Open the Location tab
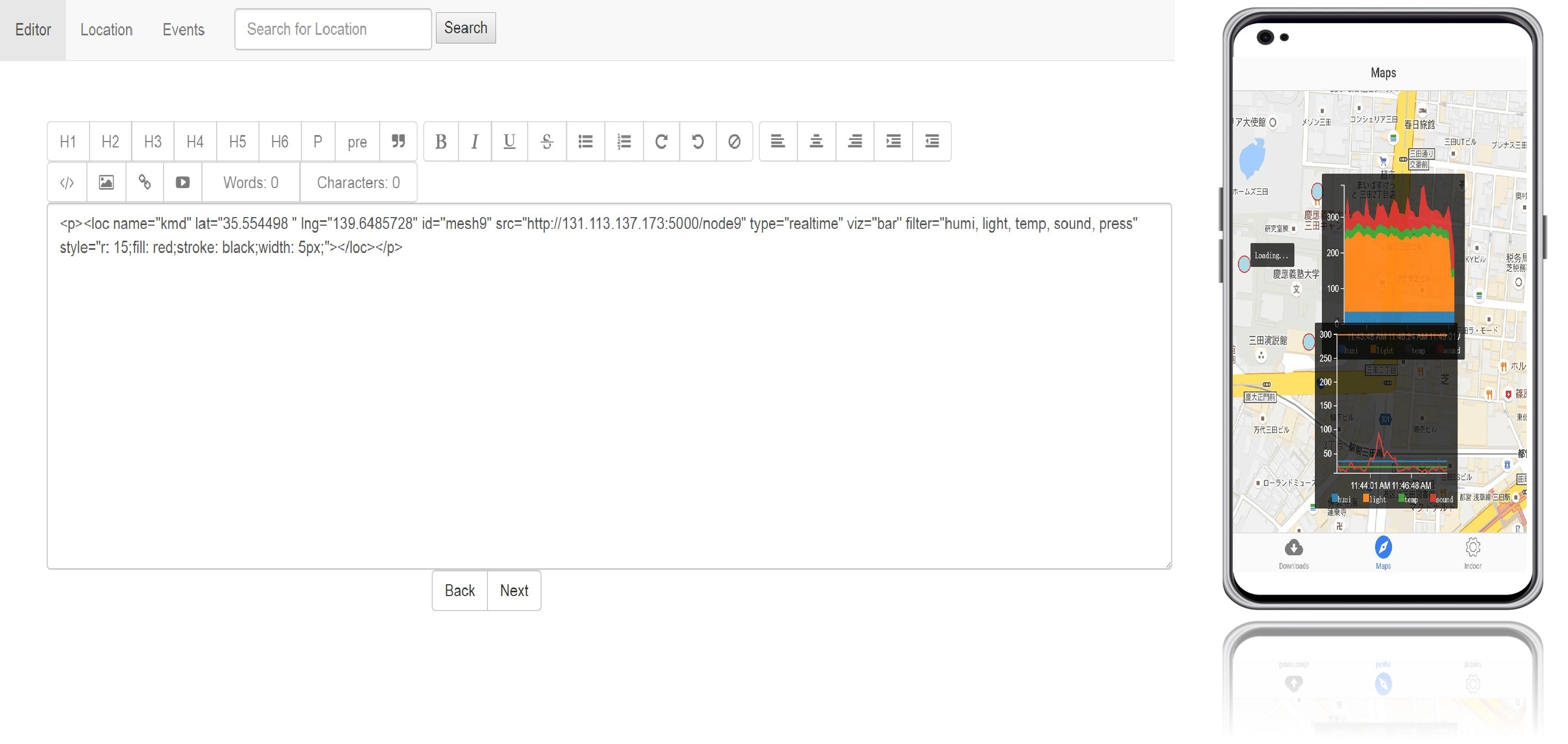The width and height of the screenshot is (1568, 744). 107,30
